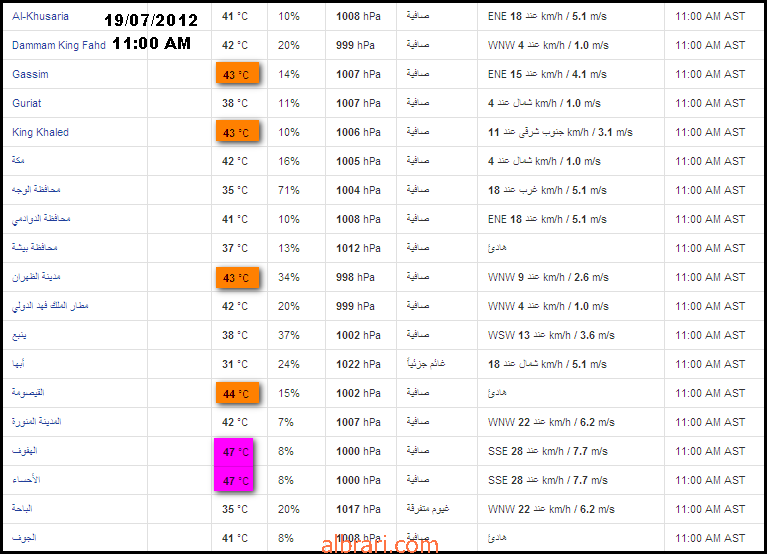Open the محافظة الوجه link
Screen dimensions: 767x554
36,189
